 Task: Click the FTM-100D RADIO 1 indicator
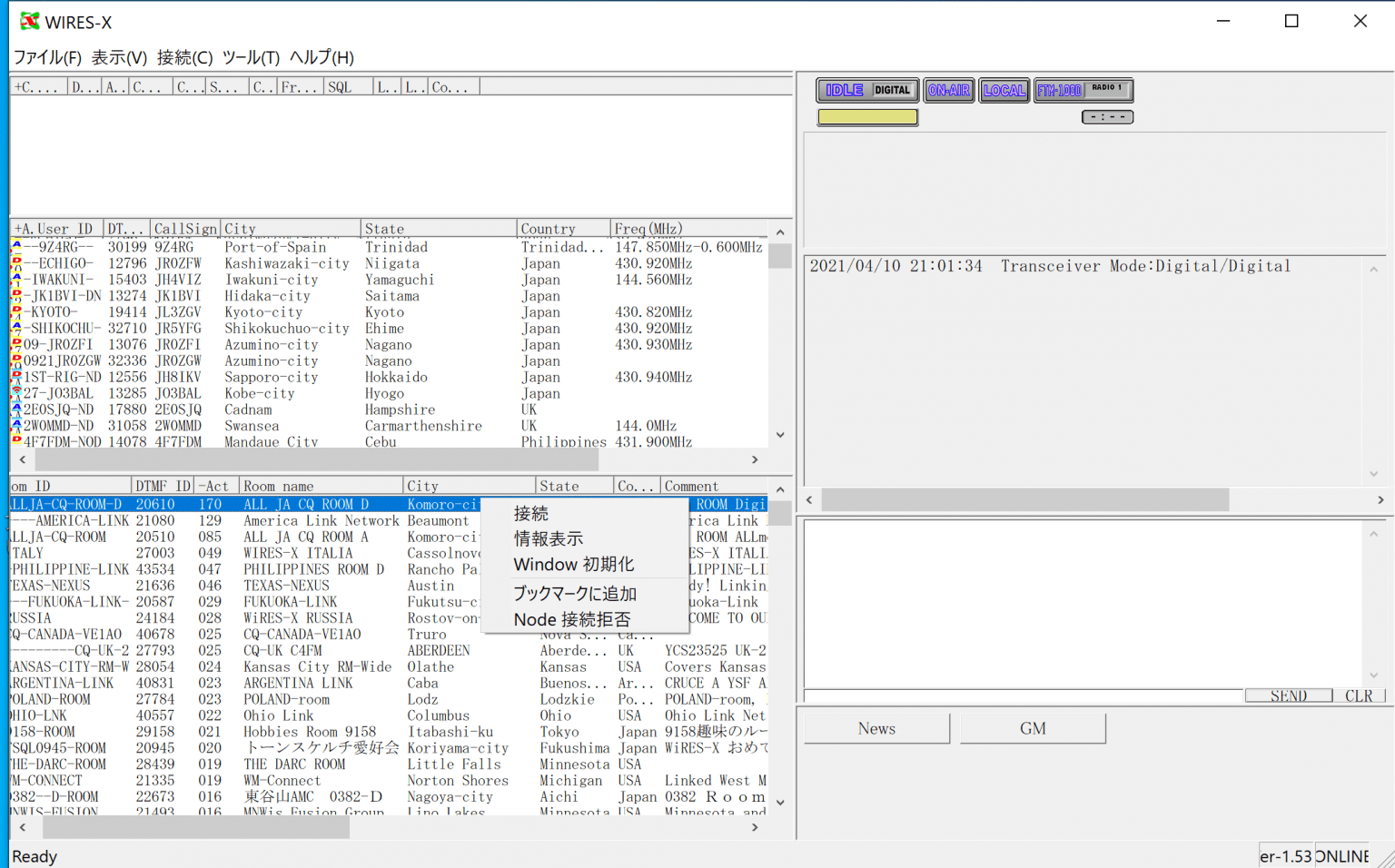click(x=1083, y=90)
